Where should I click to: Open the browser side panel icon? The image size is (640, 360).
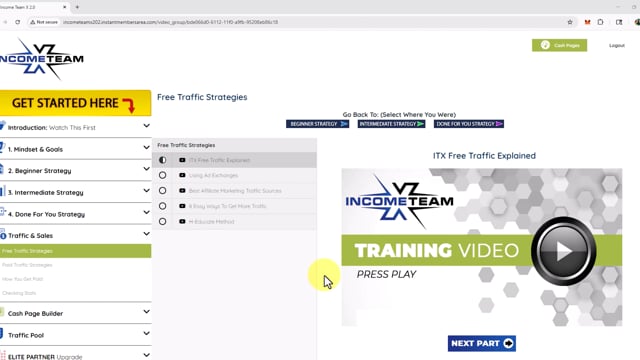619,22
